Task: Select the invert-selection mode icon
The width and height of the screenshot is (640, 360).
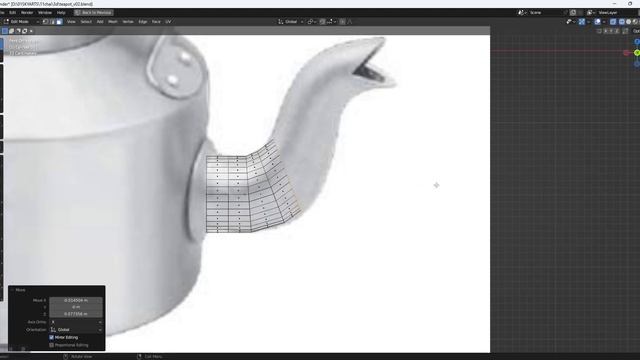Action: point(24,31)
